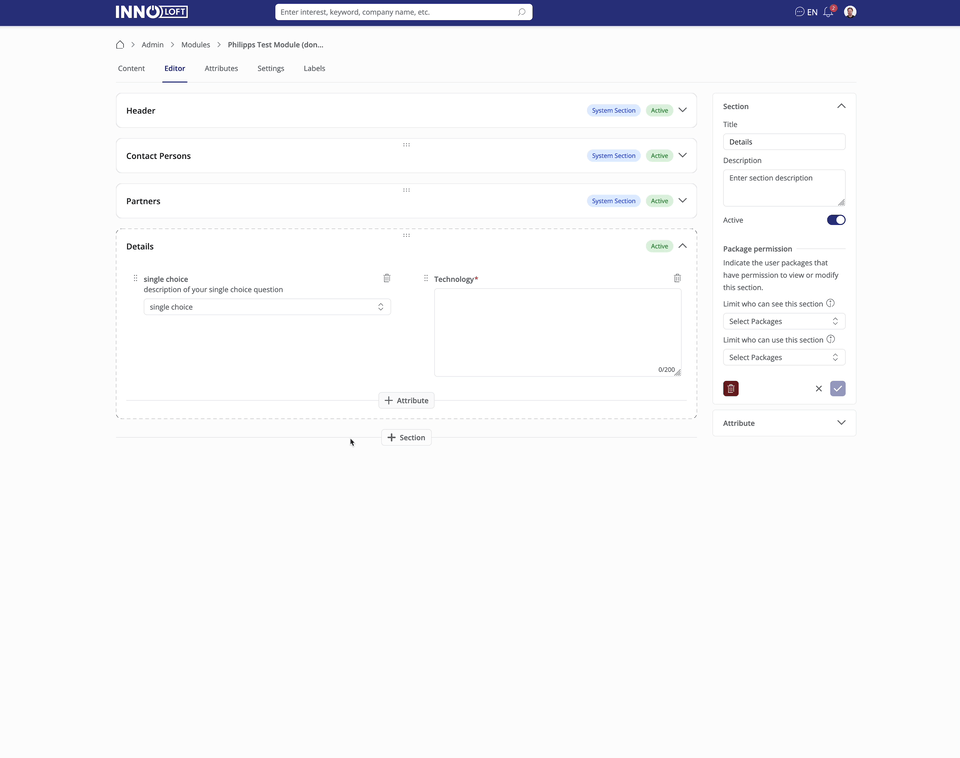Open 'Limit who can use' package select
Screen dimensions: 960x758
point(784,357)
